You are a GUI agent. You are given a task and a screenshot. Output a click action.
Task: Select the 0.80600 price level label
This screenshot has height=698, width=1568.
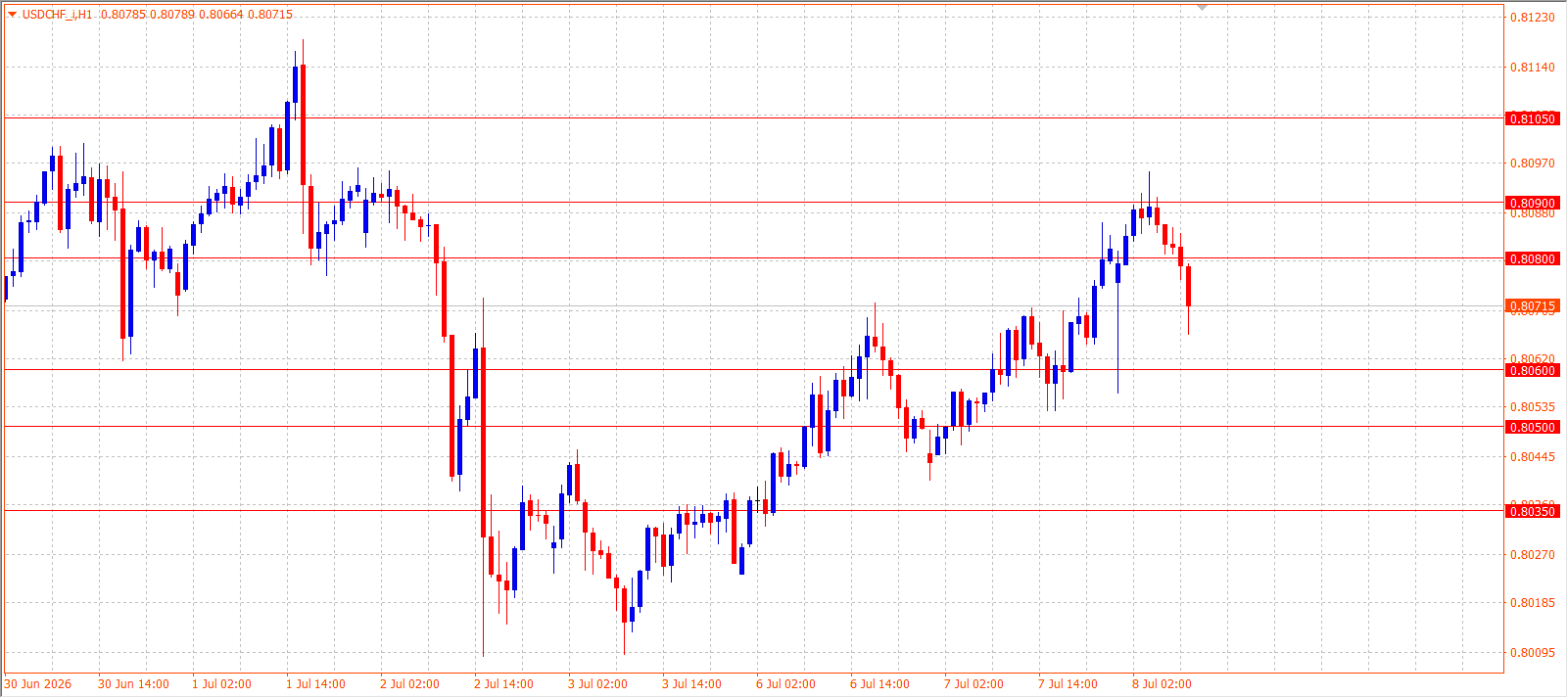click(1532, 371)
